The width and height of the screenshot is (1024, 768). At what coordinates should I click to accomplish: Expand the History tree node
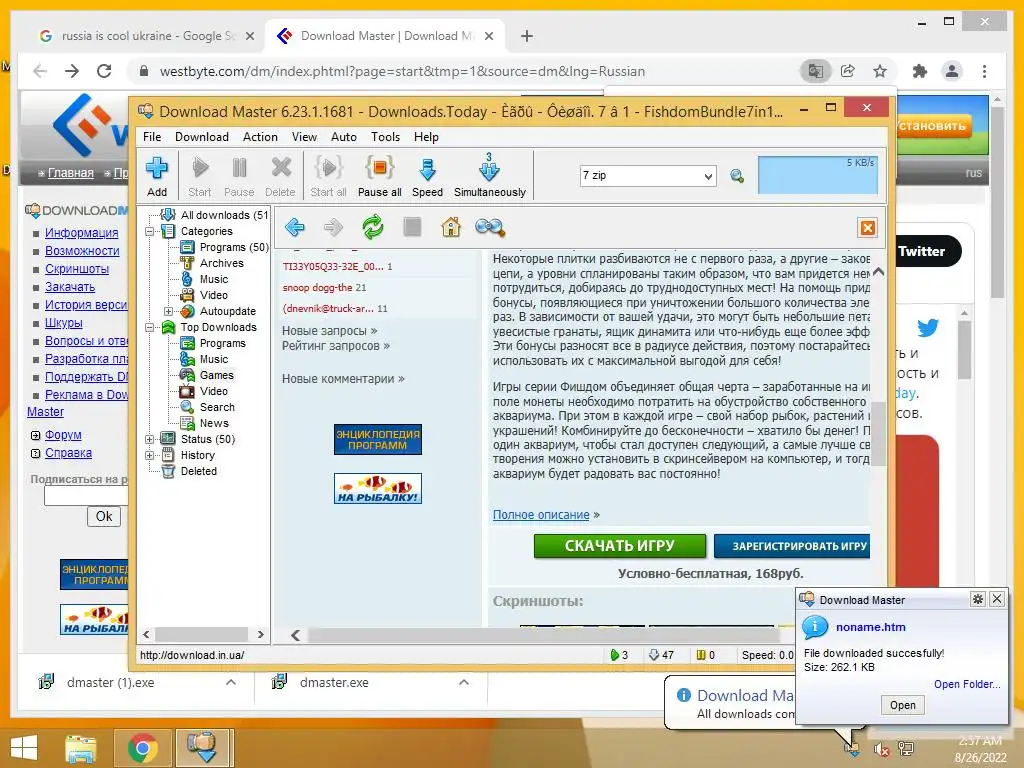[x=150, y=455]
